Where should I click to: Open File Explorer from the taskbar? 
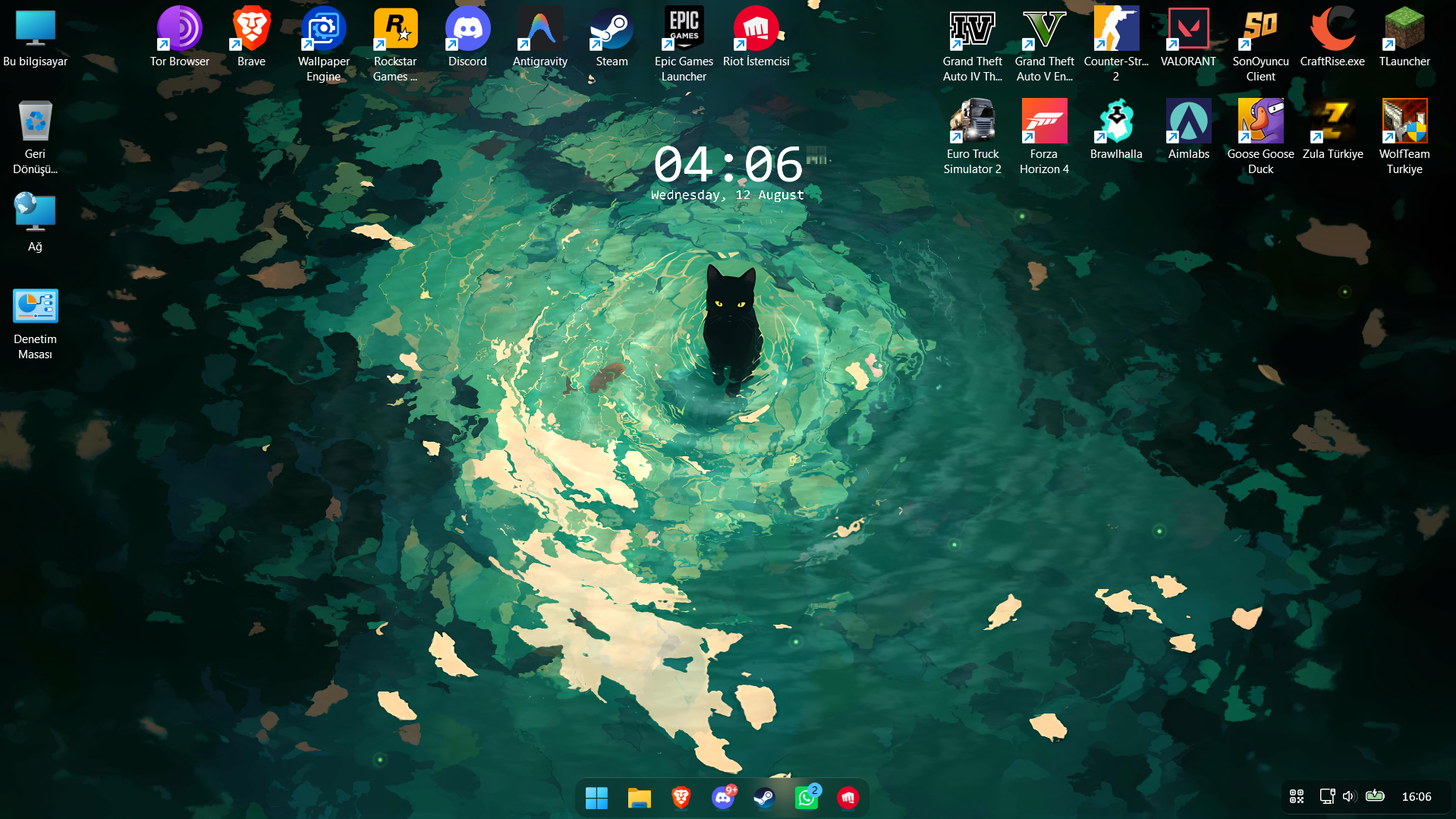click(x=640, y=798)
